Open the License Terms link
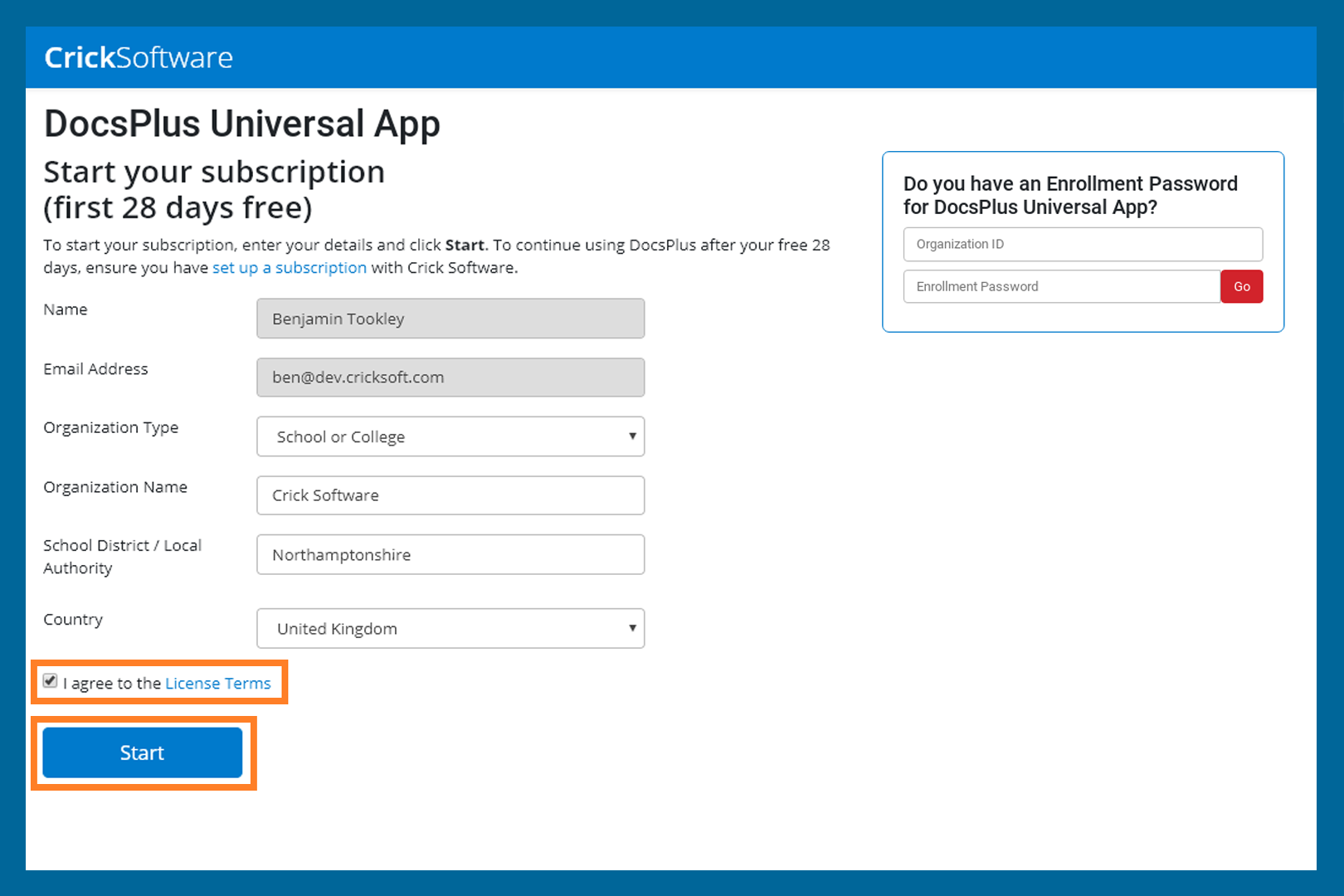Screen dimensions: 1344x896 217,684
